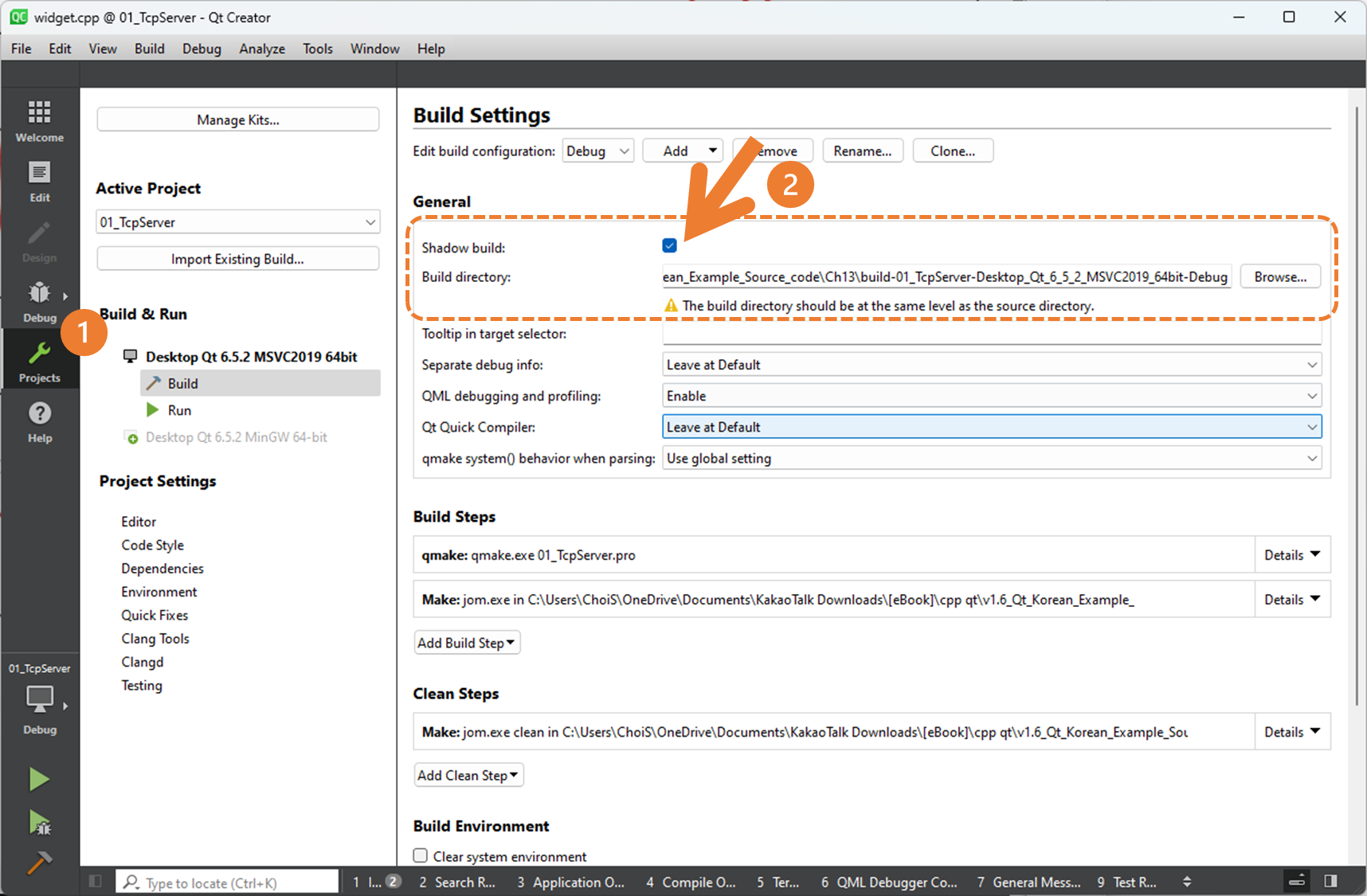Screen dimensions: 1367x896
Task: Open the Analyze menu
Action: [x=262, y=49]
